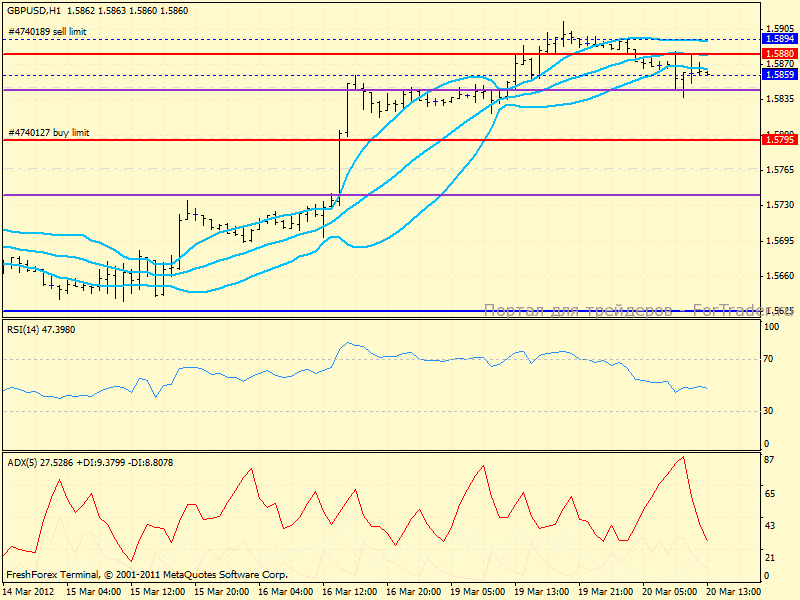
Task: Click the red 1.5795 price tag
Action: coord(779,140)
